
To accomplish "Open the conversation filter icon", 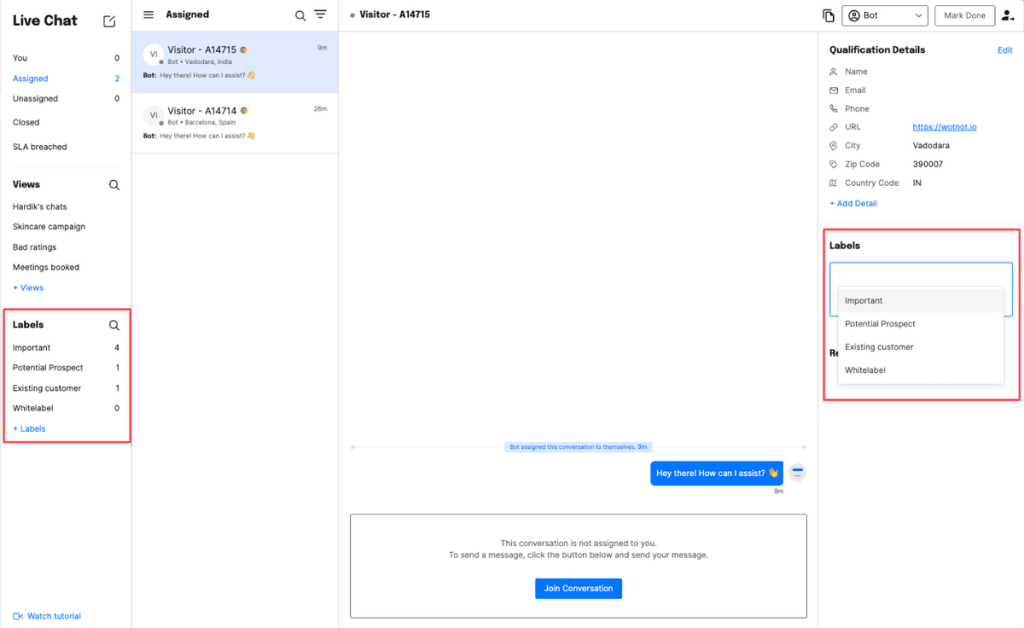I will pyautogui.click(x=320, y=15).
